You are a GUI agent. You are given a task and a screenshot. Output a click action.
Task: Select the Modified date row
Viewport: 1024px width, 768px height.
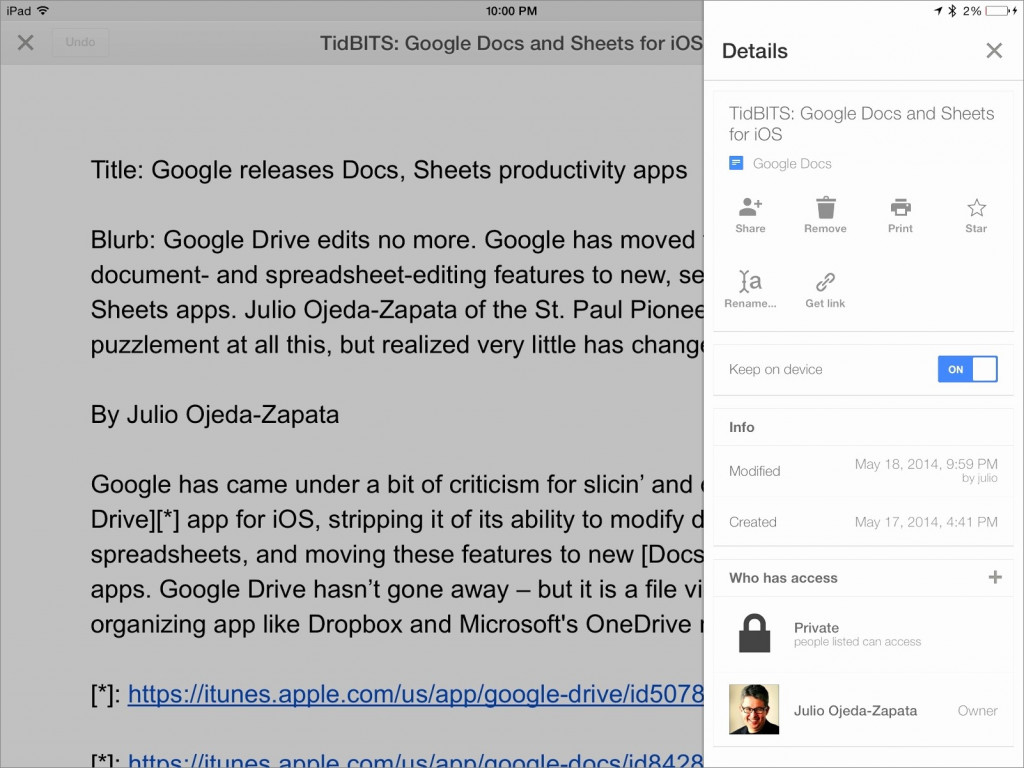click(x=863, y=471)
